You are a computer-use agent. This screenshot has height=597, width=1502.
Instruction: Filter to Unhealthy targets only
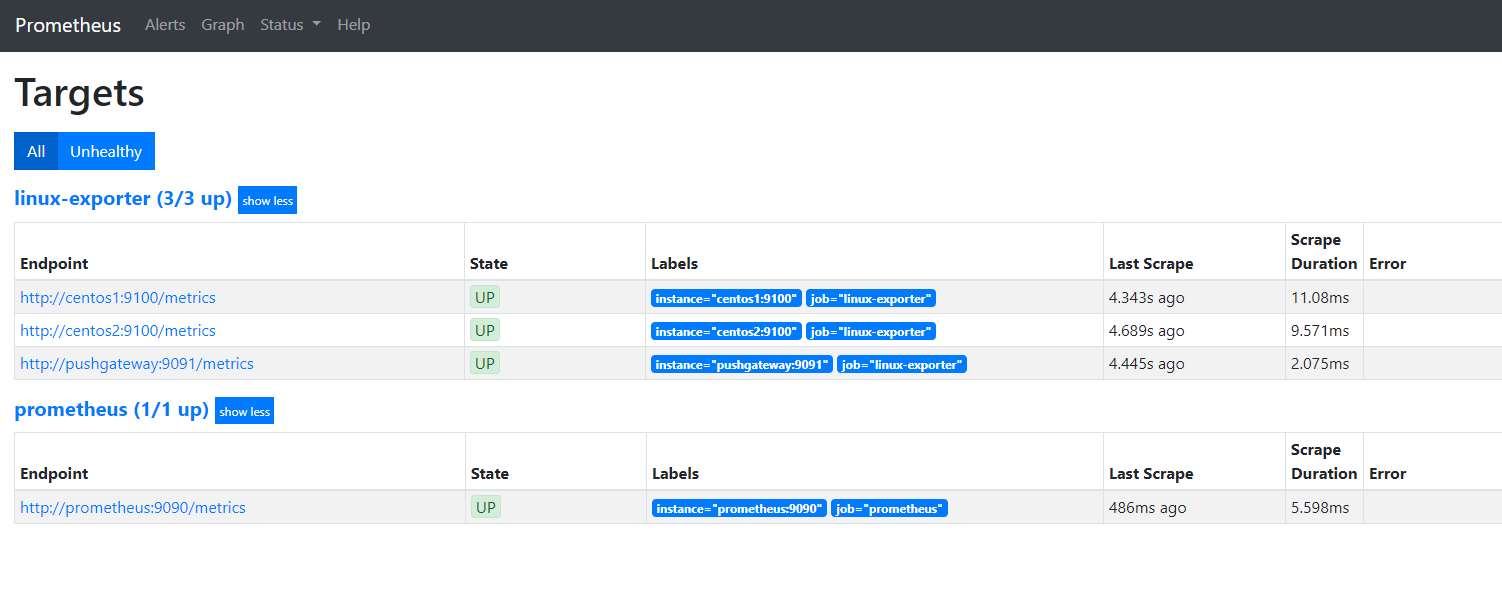click(106, 151)
